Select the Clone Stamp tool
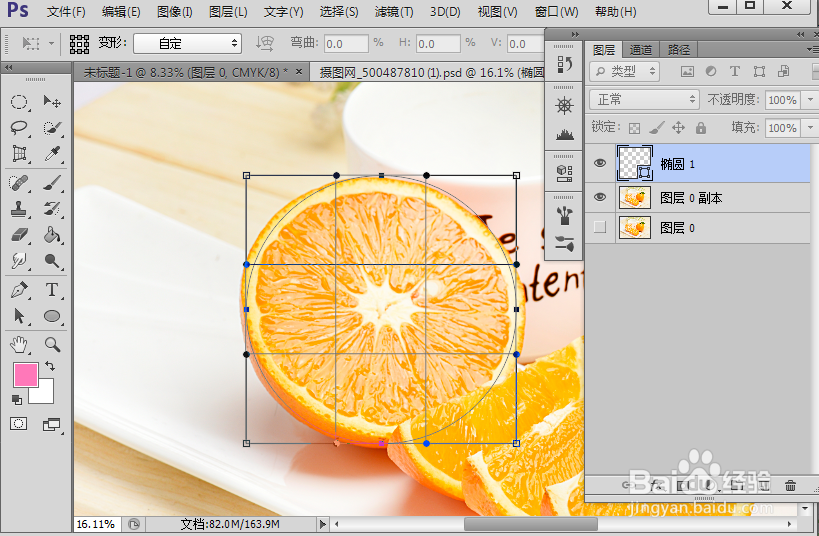The width and height of the screenshot is (819, 536). pyautogui.click(x=19, y=209)
